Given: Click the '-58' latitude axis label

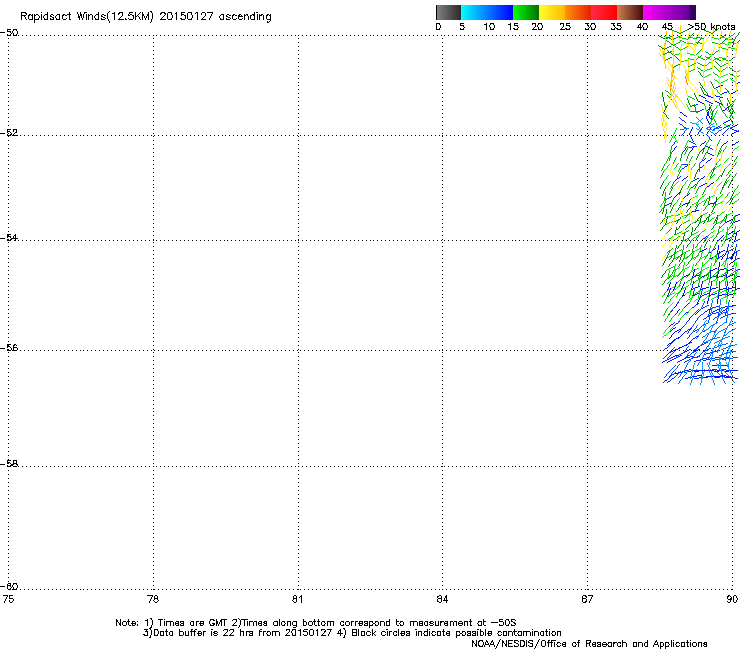Looking at the screenshot, I should click(9, 464).
